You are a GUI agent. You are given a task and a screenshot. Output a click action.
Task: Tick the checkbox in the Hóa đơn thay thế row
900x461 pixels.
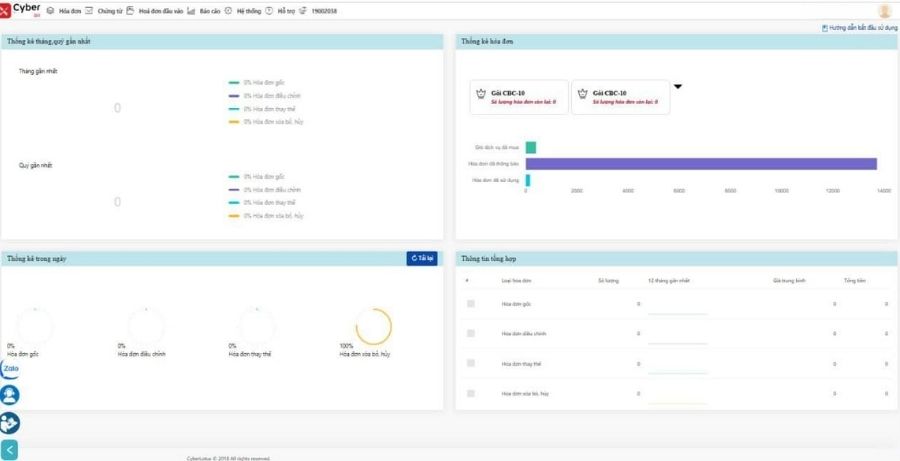coord(471,363)
